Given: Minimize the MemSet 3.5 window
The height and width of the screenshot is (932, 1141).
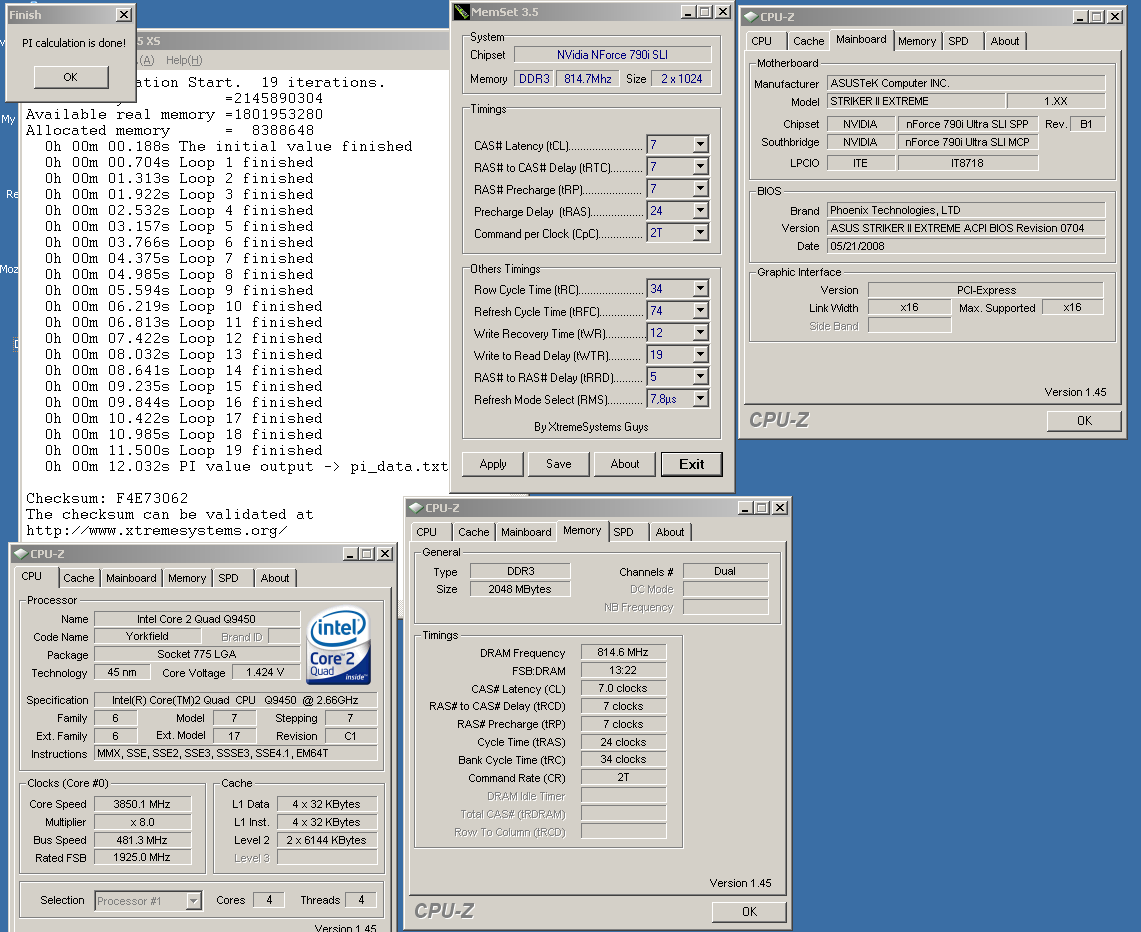Looking at the screenshot, I should click(x=688, y=12).
